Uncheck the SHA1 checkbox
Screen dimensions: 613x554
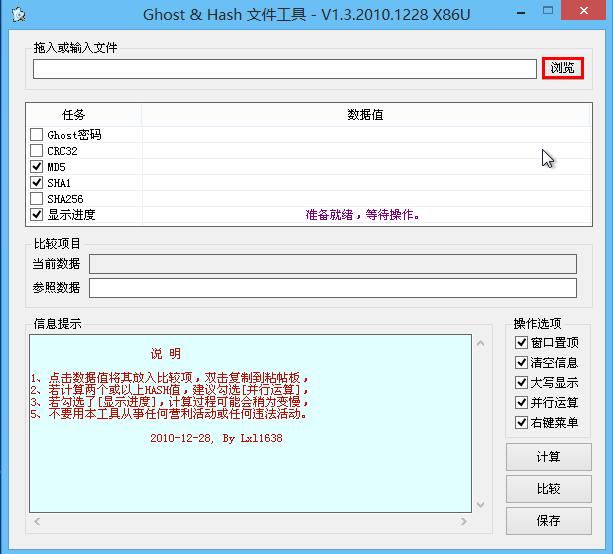point(37,183)
